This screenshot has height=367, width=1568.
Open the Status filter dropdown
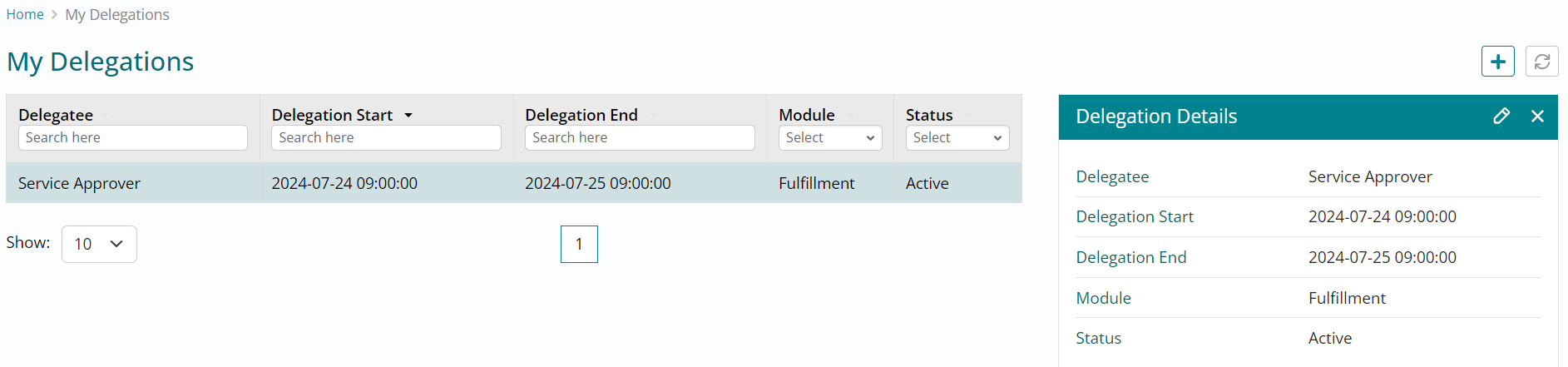[957, 138]
